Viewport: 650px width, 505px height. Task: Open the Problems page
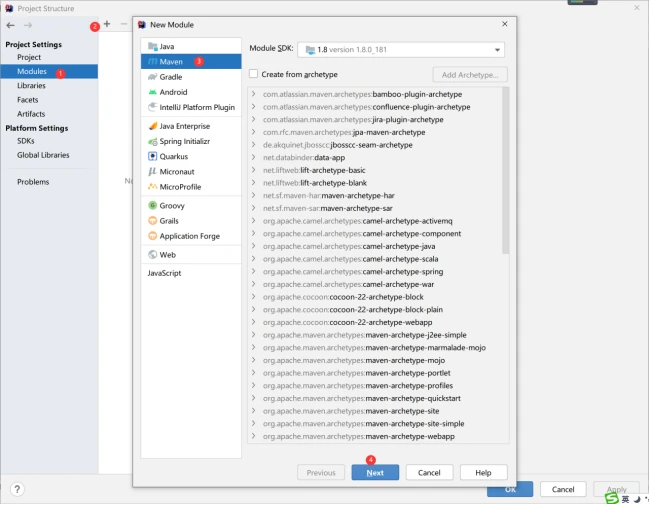click(x=33, y=182)
